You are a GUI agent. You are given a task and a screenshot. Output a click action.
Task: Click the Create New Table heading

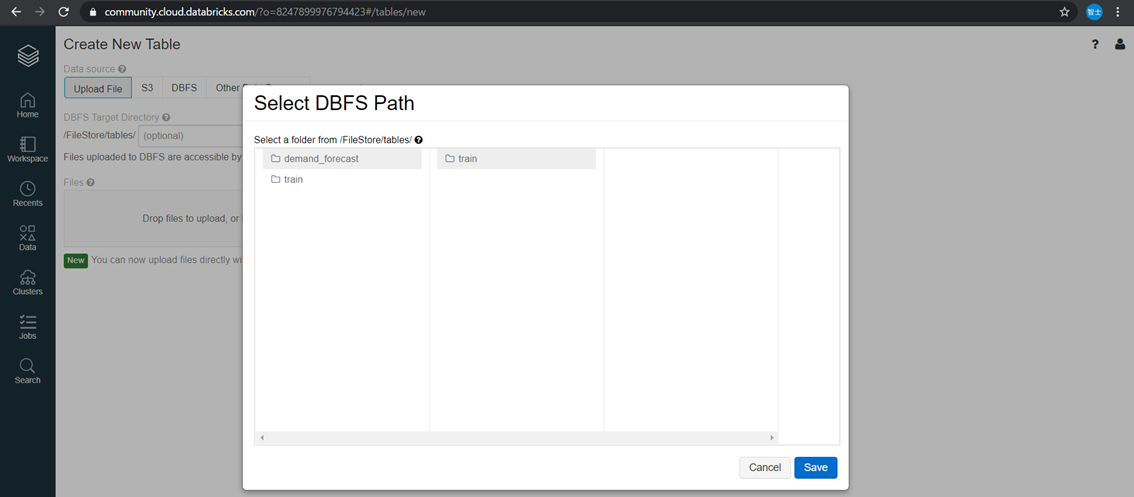coord(122,44)
